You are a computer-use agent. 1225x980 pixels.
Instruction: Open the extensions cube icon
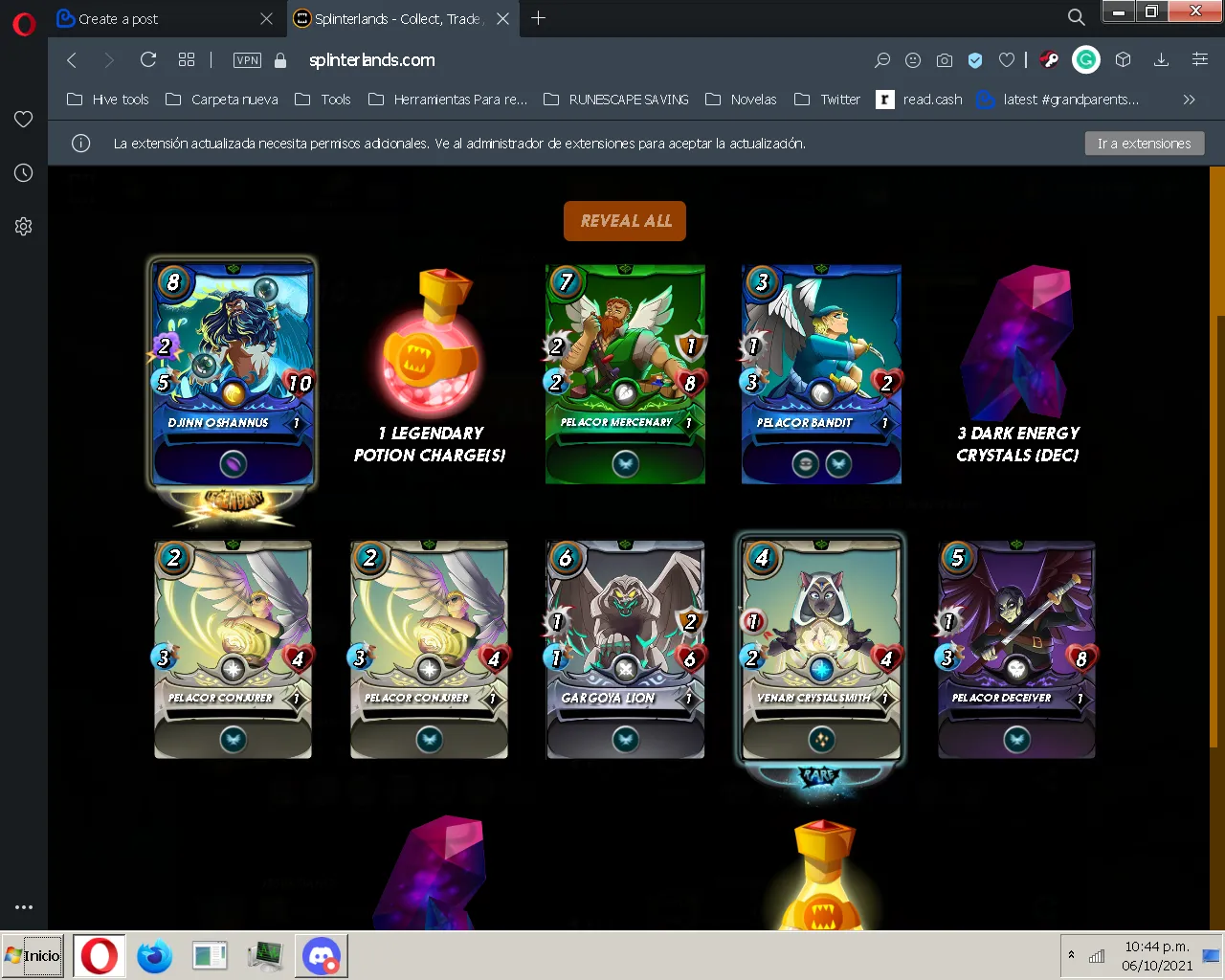(x=1124, y=60)
